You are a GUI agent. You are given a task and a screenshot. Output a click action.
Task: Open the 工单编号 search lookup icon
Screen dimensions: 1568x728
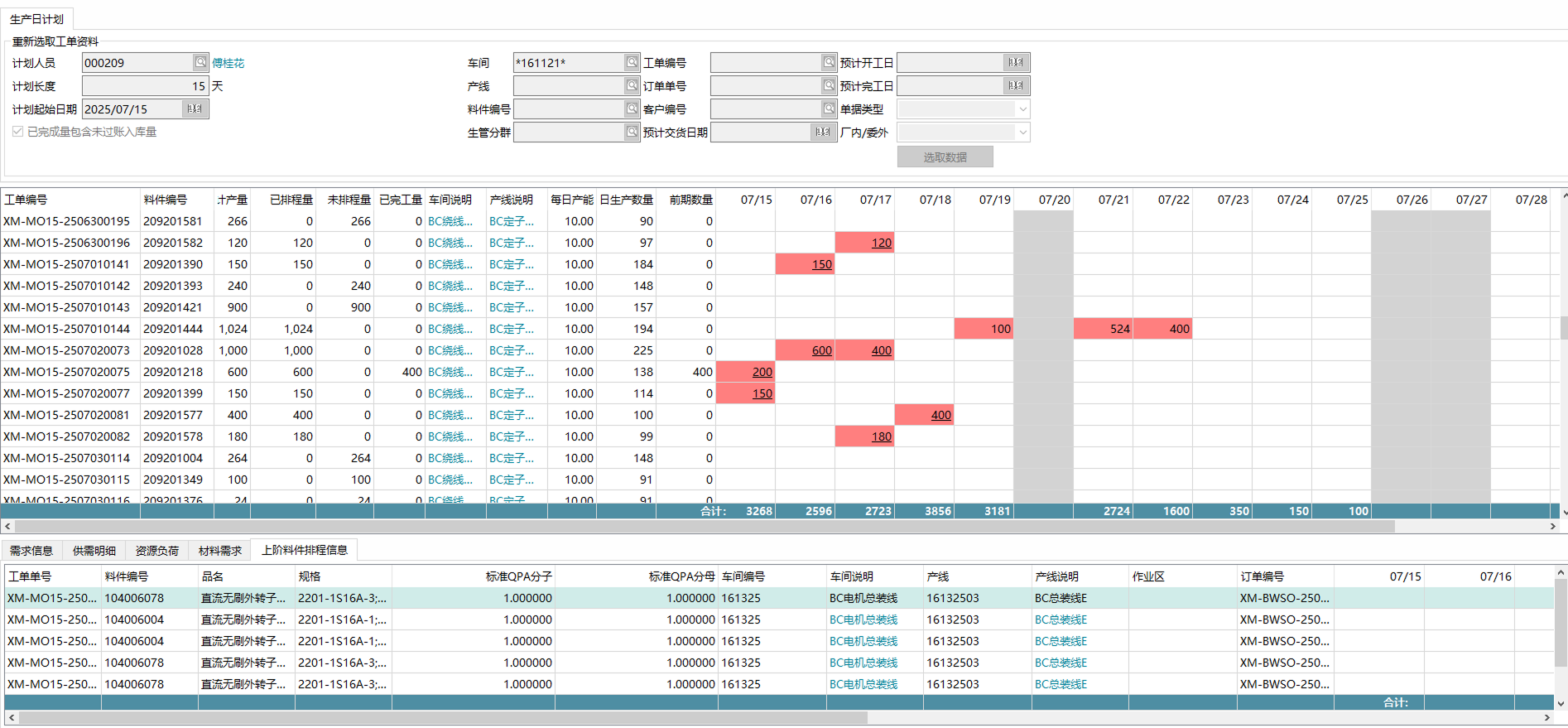[829, 62]
